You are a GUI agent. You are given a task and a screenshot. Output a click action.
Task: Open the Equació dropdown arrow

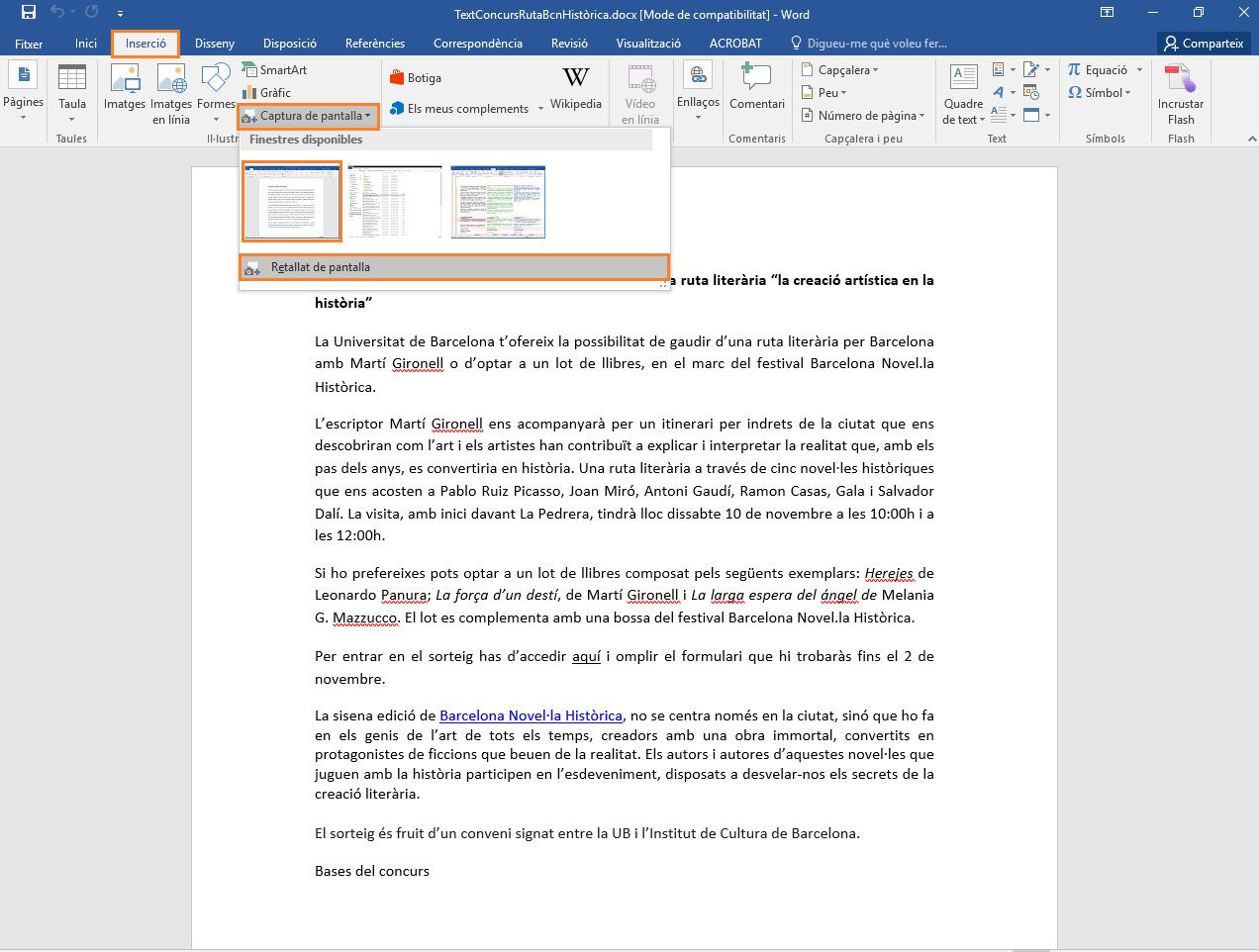pyautogui.click(x=1139, y=70)
